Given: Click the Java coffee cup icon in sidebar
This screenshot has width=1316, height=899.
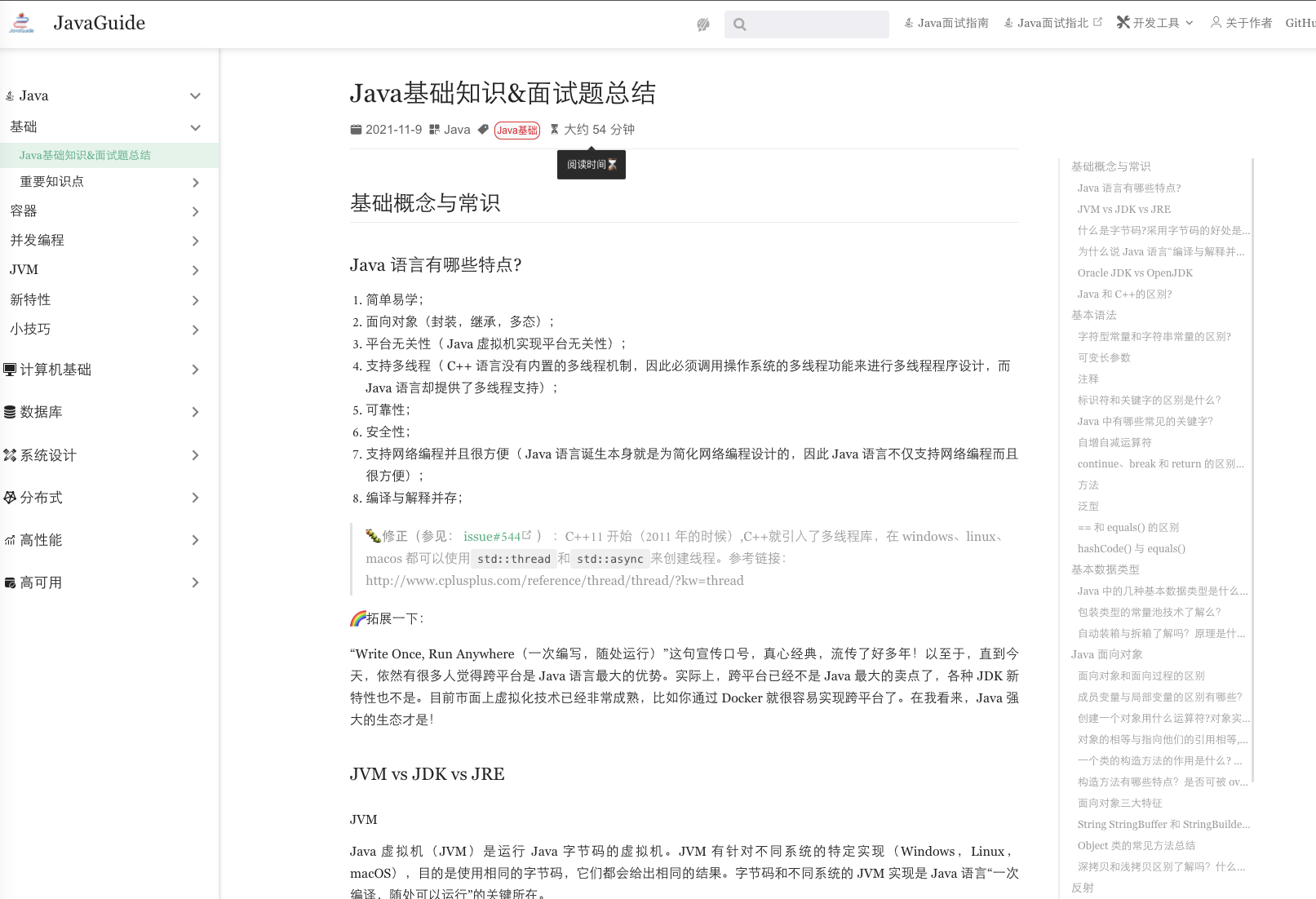Looking at the screenshot, I should [x=9, y=95].
